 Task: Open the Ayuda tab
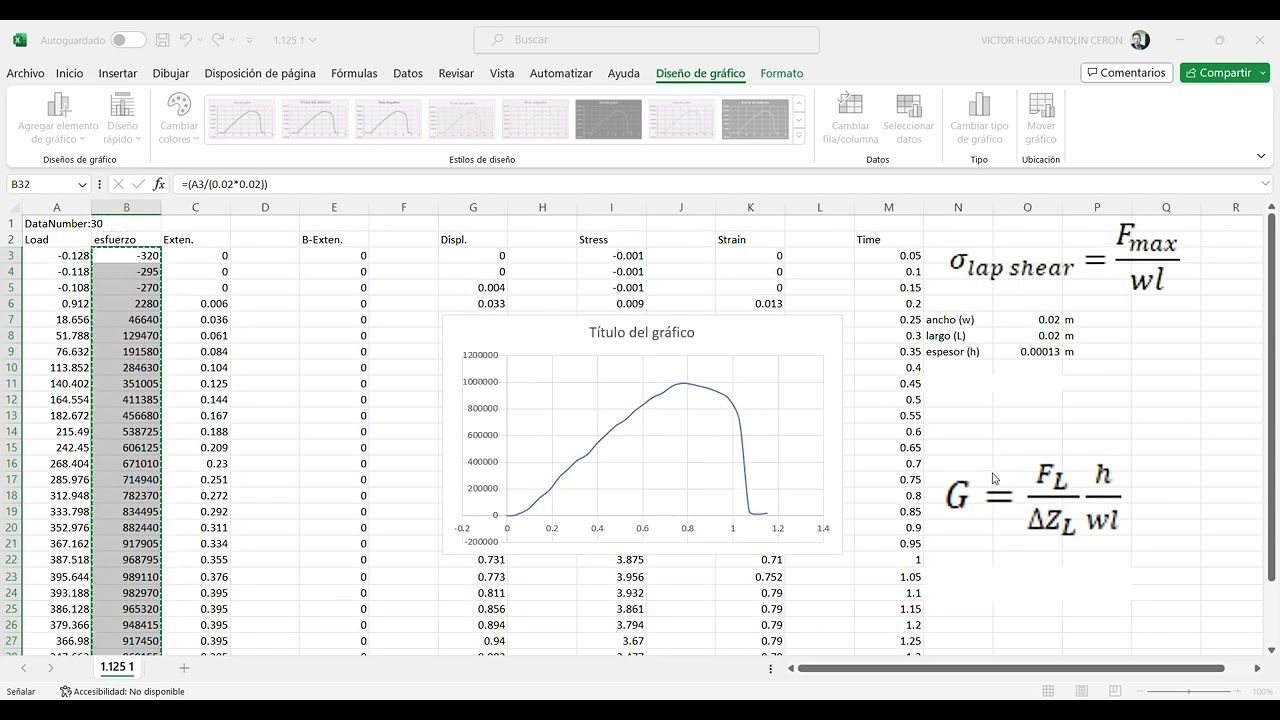623,73
